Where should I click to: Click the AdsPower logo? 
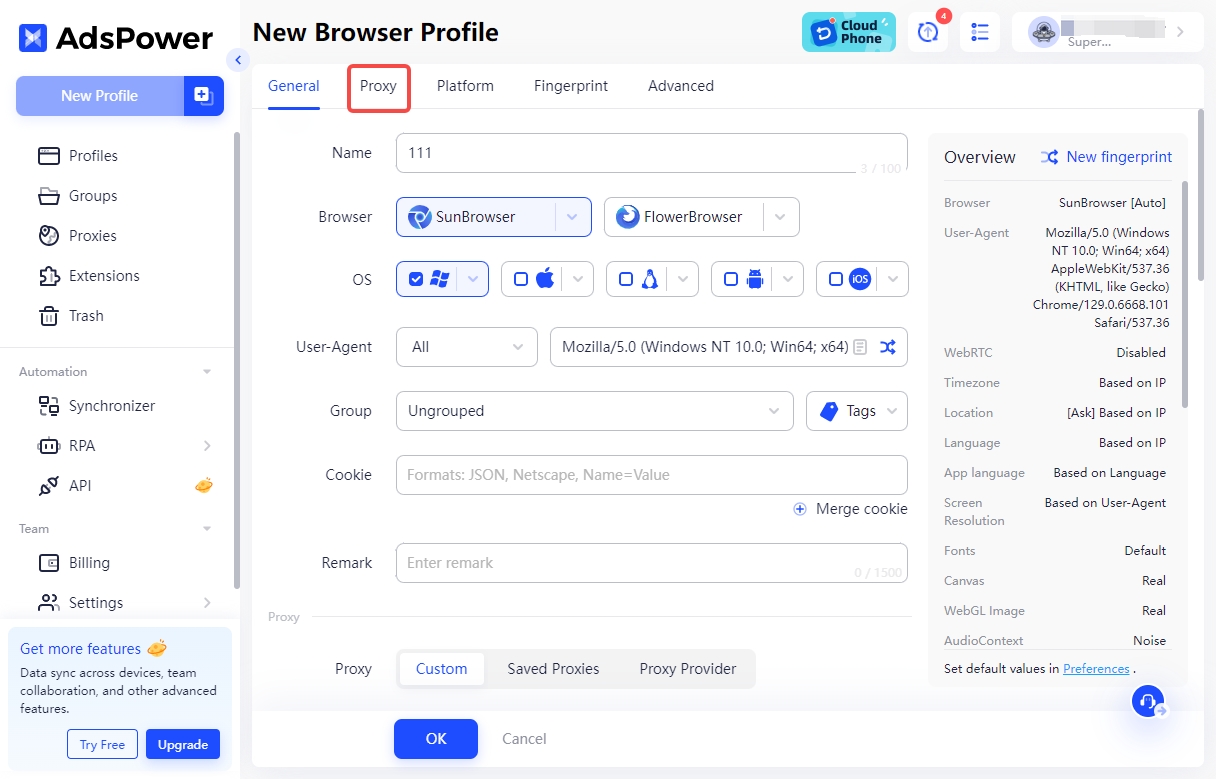116,38
